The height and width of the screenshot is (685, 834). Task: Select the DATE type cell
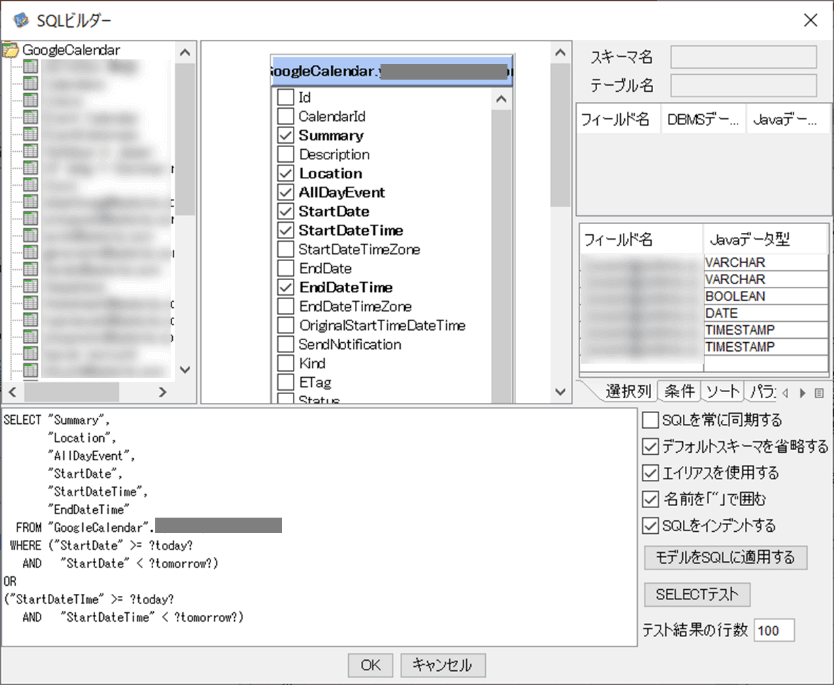pyautogui.click(x=765, y=313)
